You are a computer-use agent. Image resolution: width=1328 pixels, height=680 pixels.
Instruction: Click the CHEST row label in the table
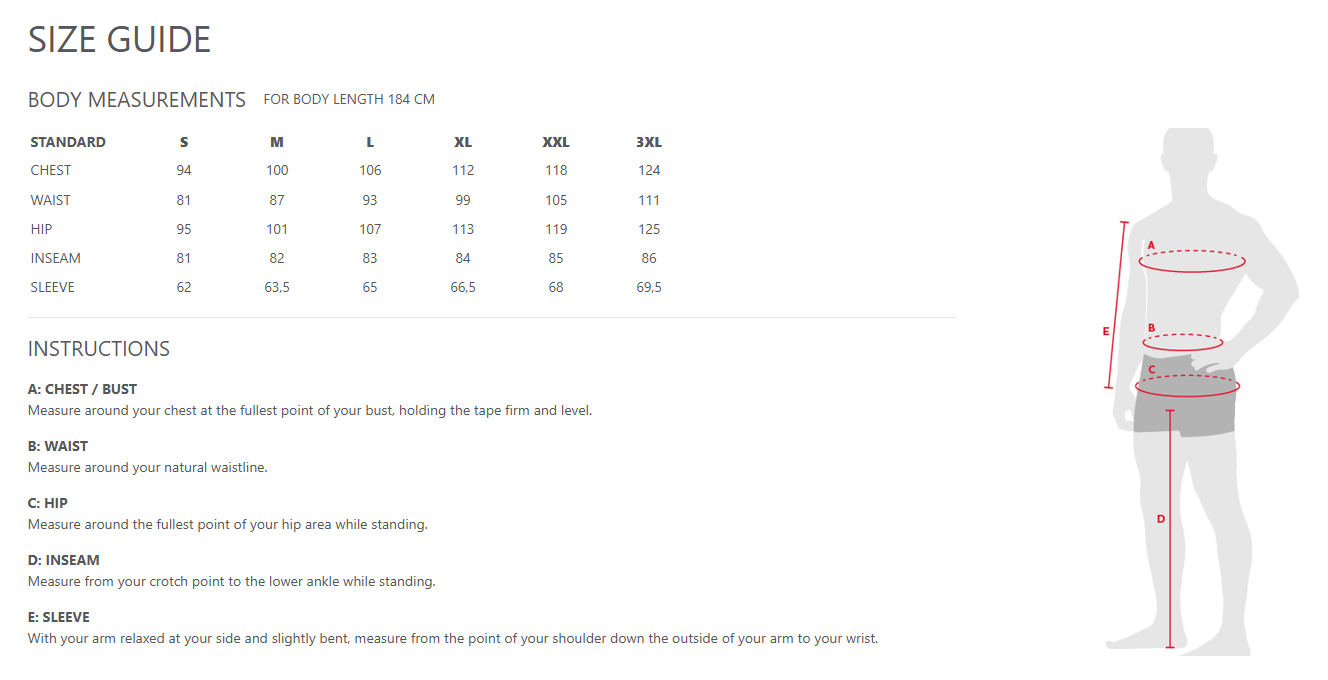(51, 170)
